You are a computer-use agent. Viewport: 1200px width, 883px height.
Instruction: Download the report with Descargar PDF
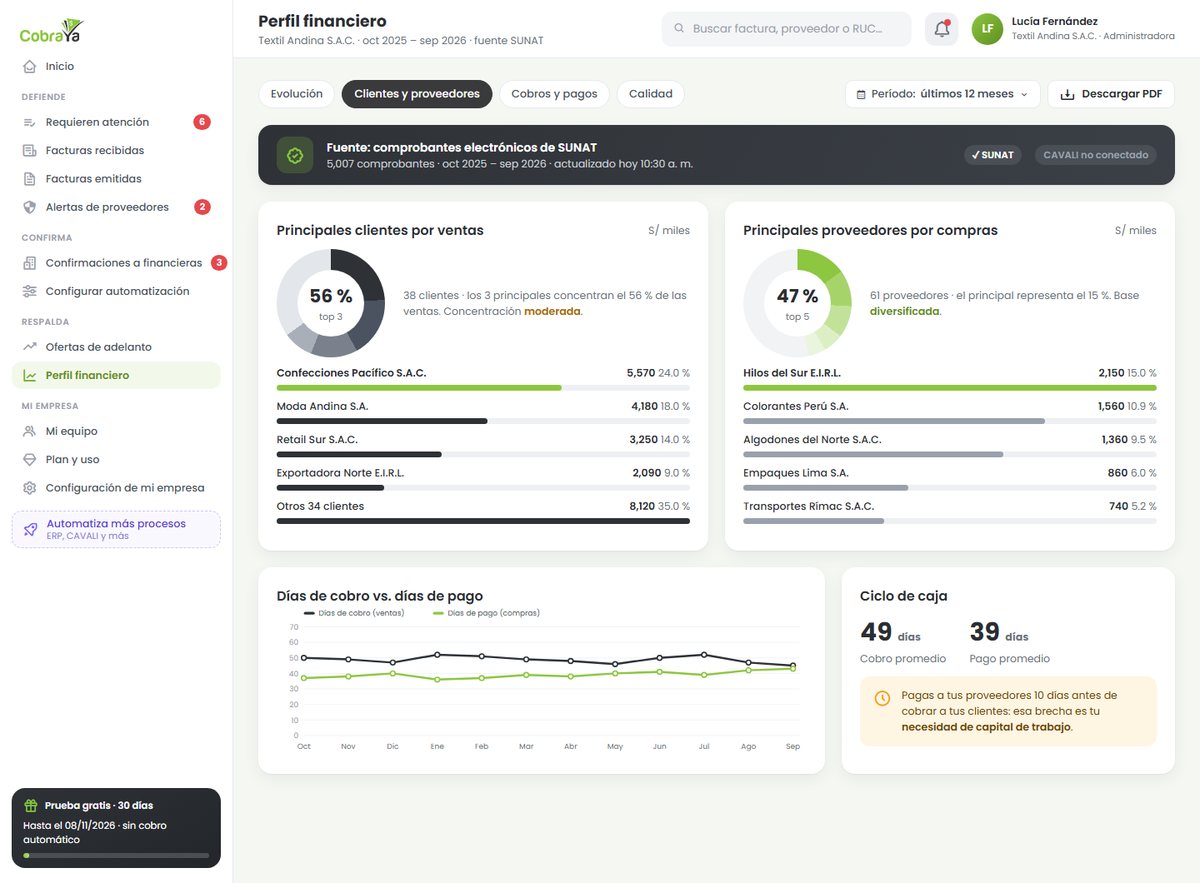coord(1111,94)
